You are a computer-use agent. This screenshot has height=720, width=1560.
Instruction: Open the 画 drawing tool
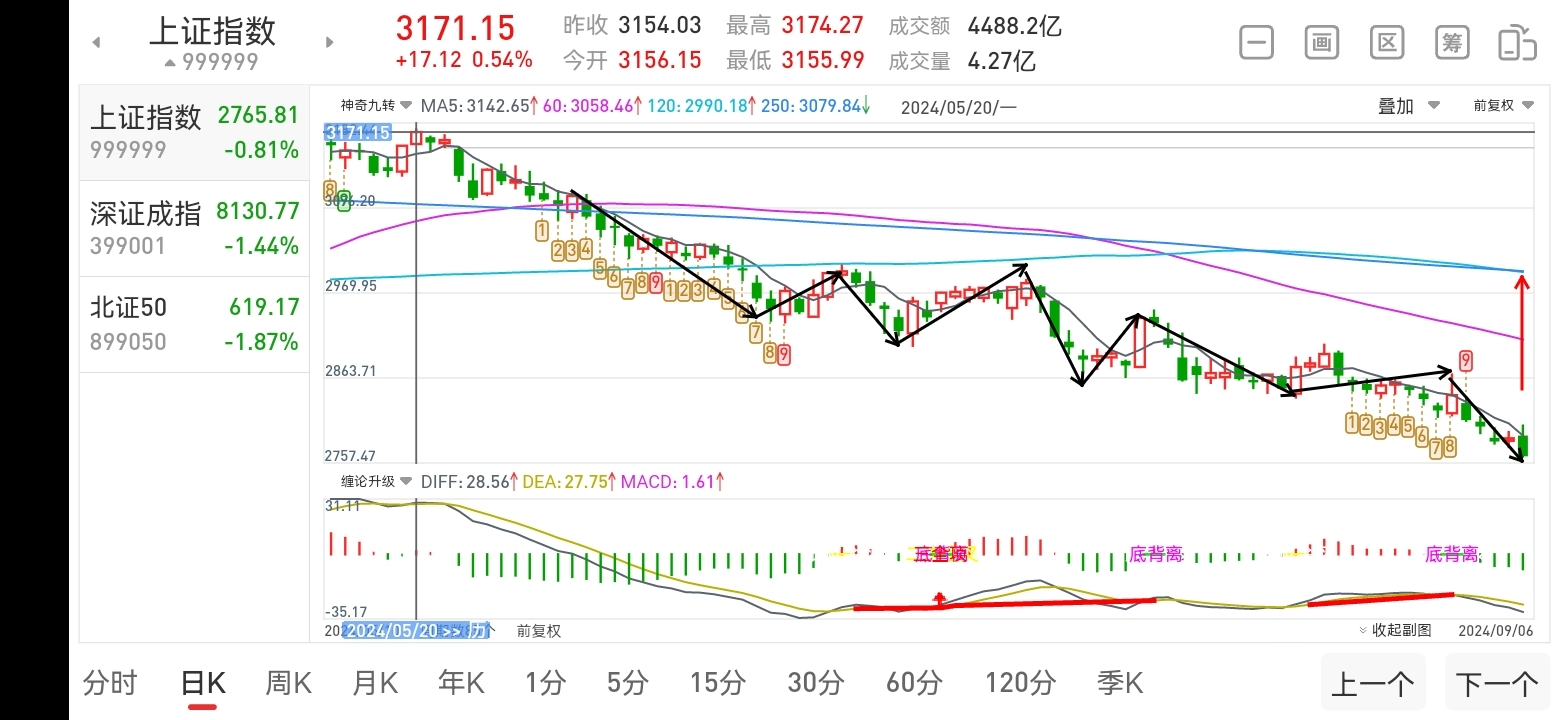click(x=1321, y=43)
